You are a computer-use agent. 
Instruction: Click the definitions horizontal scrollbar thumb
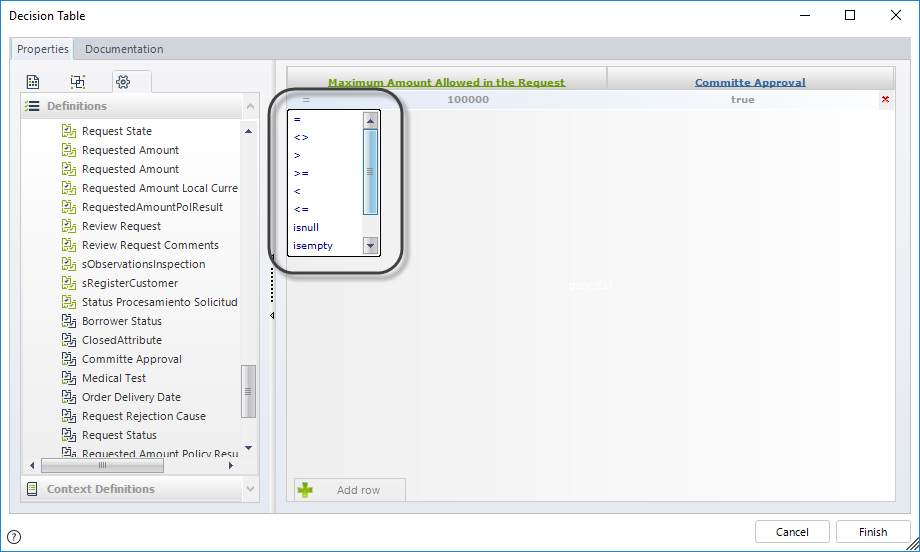[x=103, y=465]
